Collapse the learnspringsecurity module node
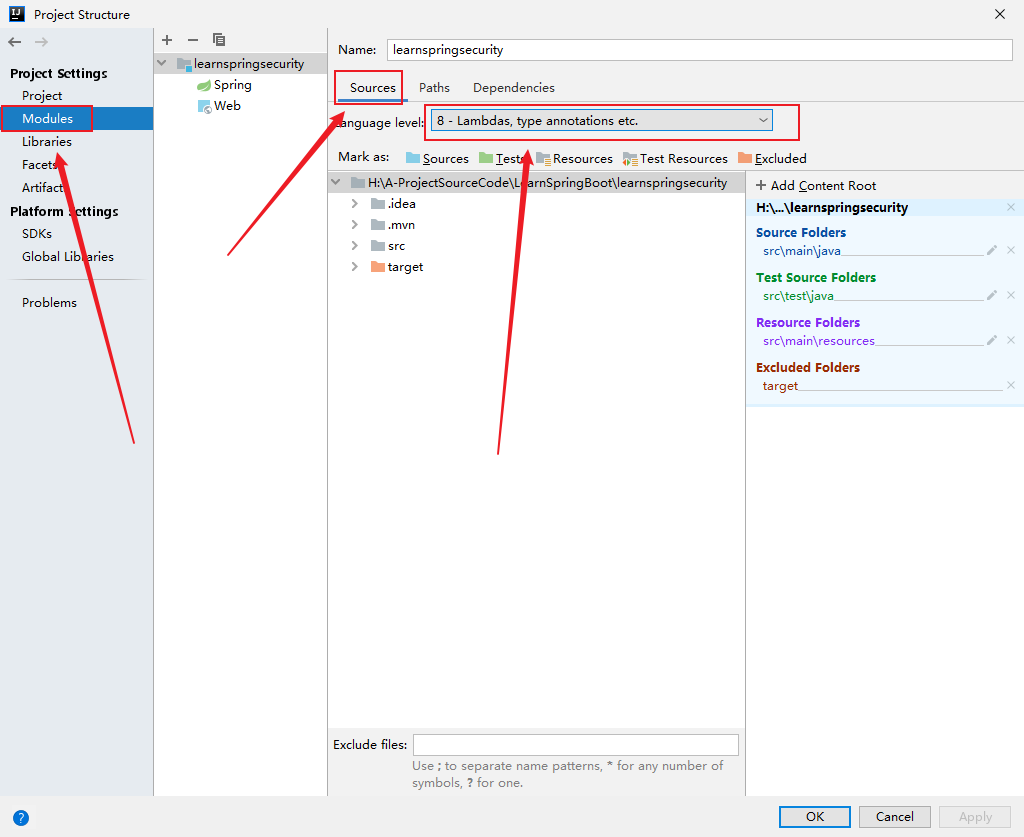Viewport: 1024px width, 837px height. click(162, 63)
